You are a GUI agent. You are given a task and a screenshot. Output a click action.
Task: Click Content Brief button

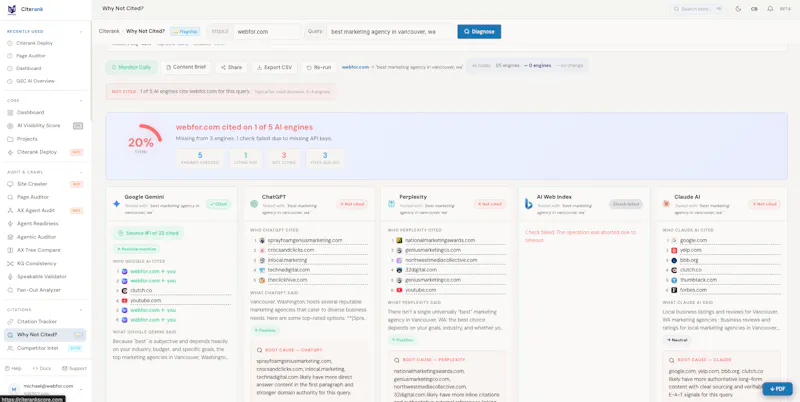(x=186, y=67)
